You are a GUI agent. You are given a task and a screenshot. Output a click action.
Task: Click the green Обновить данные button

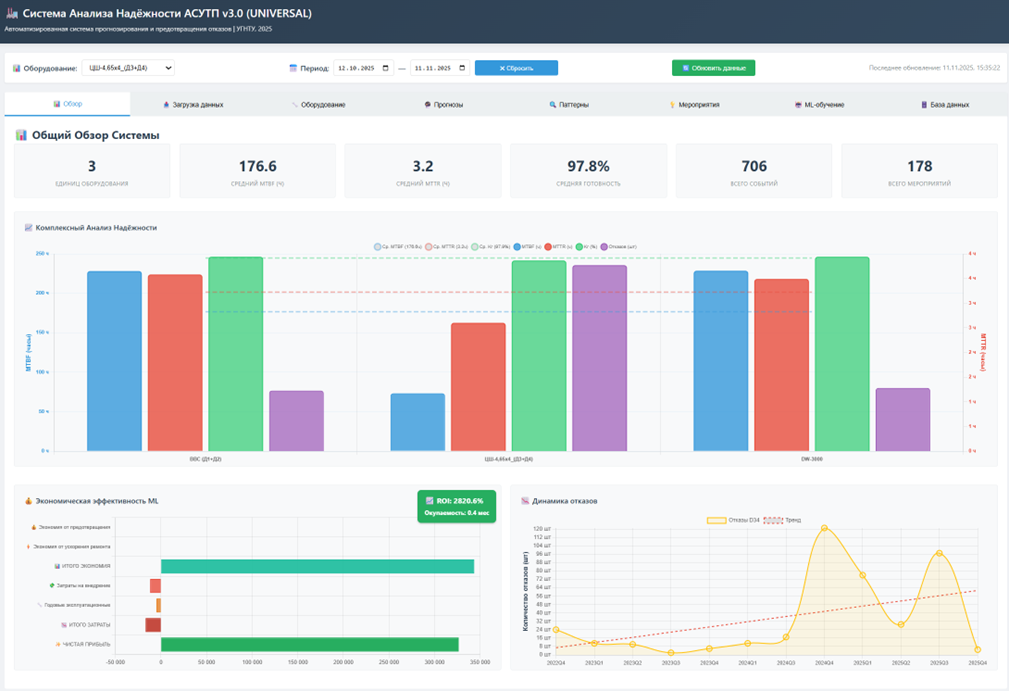click(713, 68)
